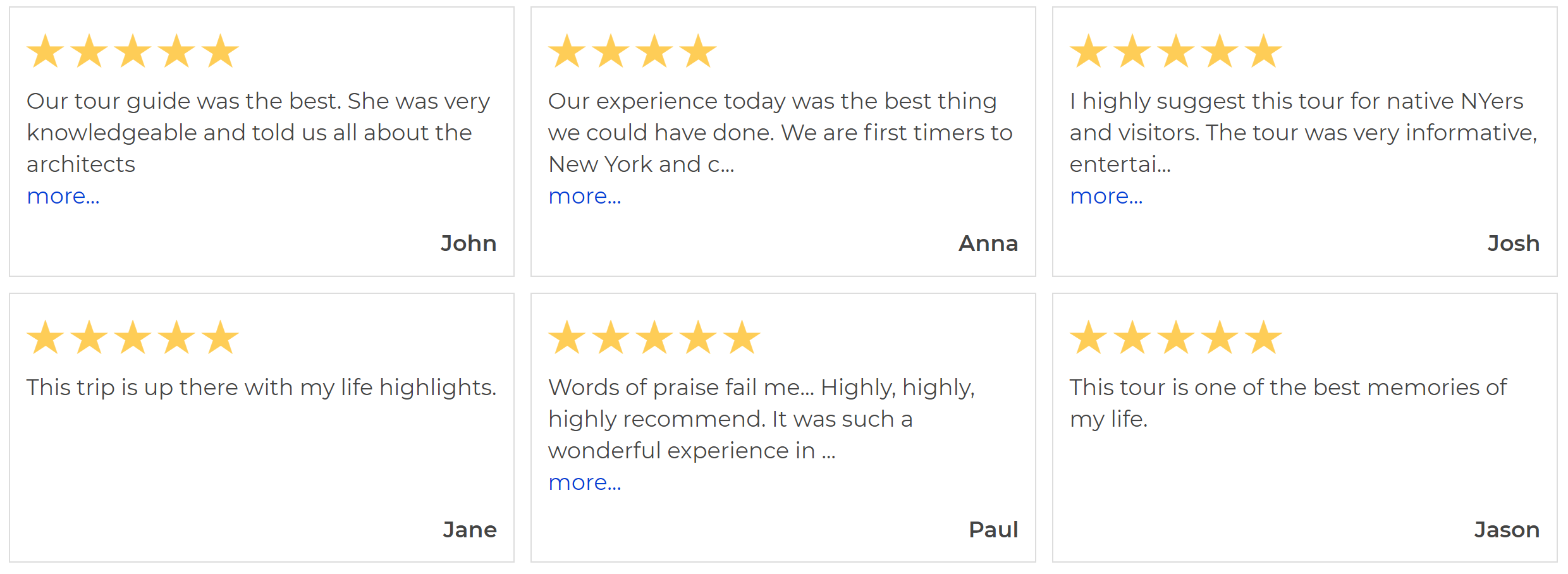
Task: Expand John's review with the more link
Action: 63,197
